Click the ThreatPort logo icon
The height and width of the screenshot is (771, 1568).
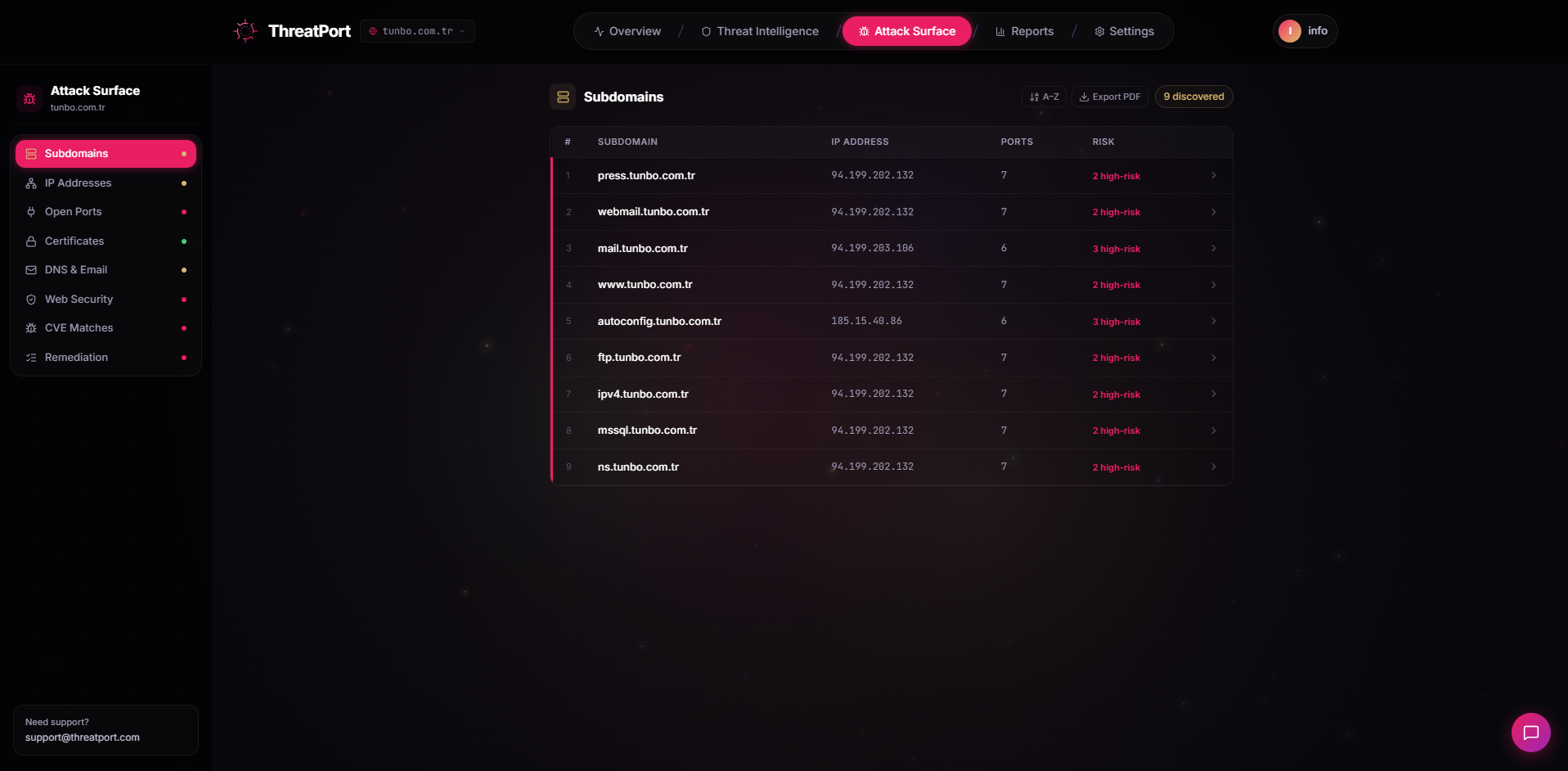(245, 31)
